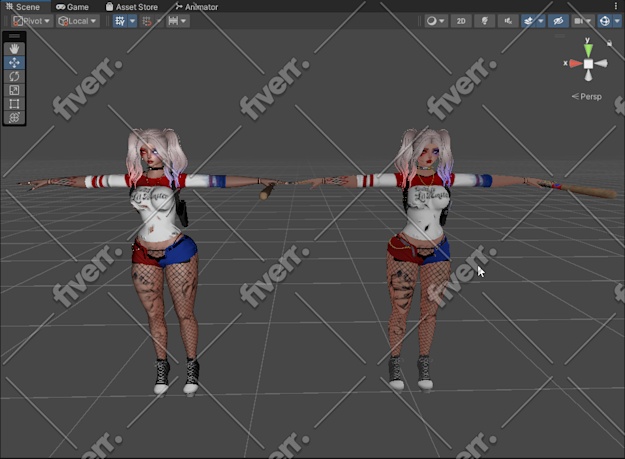Toggle scene lighting bulb icon
This screenshot has width=625, height=459.
[485, 21]
